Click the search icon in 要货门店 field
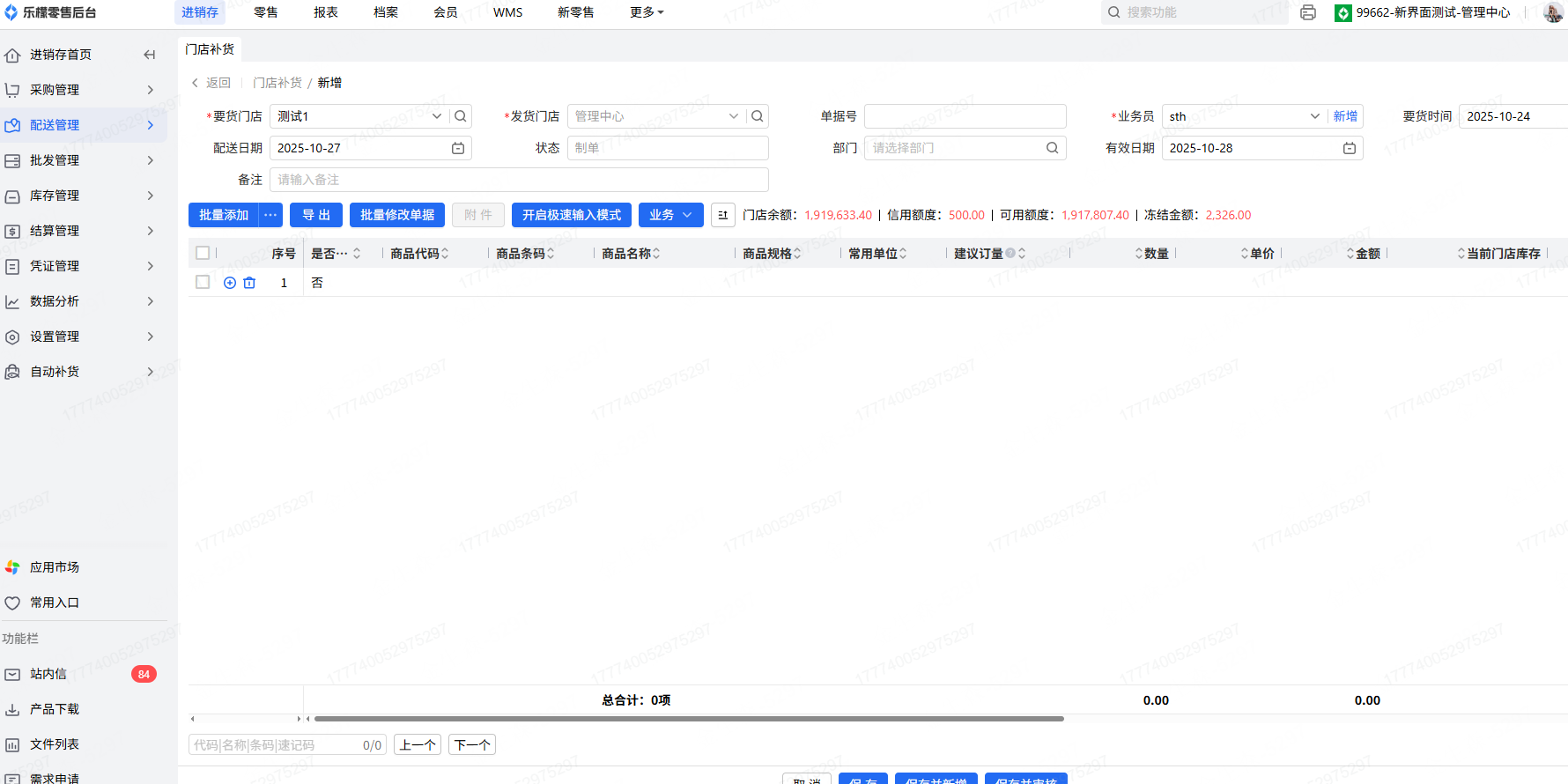The width and height of the screenshot is (1568, 784). click(461, 116)
